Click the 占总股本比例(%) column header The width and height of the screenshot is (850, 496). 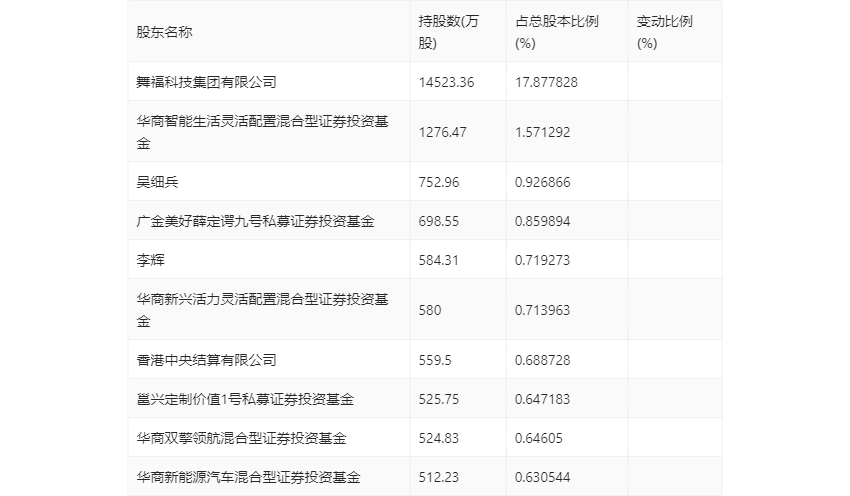557,32
